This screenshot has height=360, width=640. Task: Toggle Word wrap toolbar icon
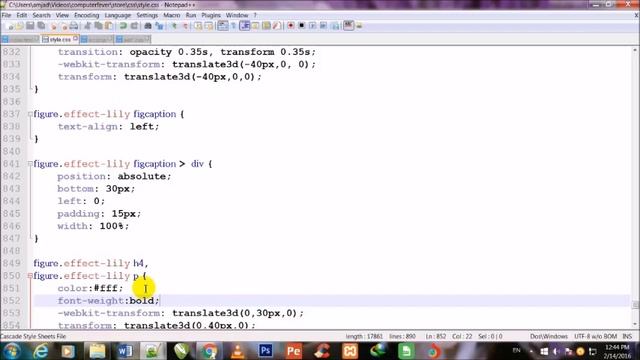pos(222,26)
